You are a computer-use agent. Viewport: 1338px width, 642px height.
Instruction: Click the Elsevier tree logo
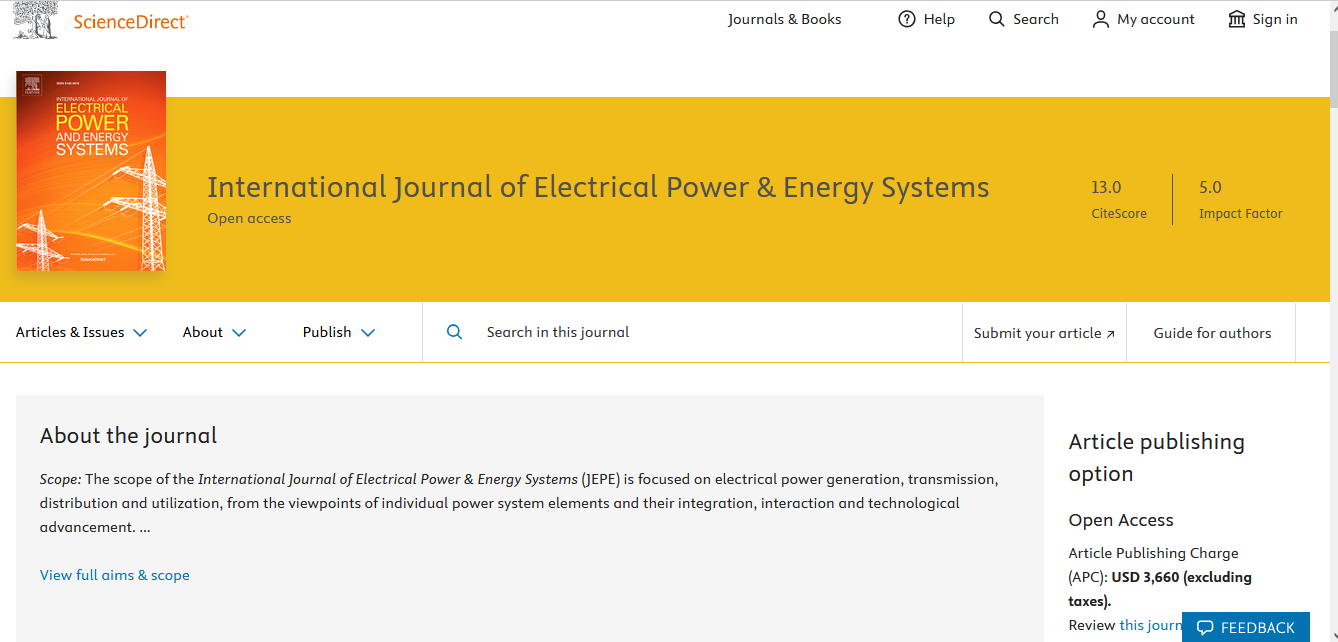point(36,20)
